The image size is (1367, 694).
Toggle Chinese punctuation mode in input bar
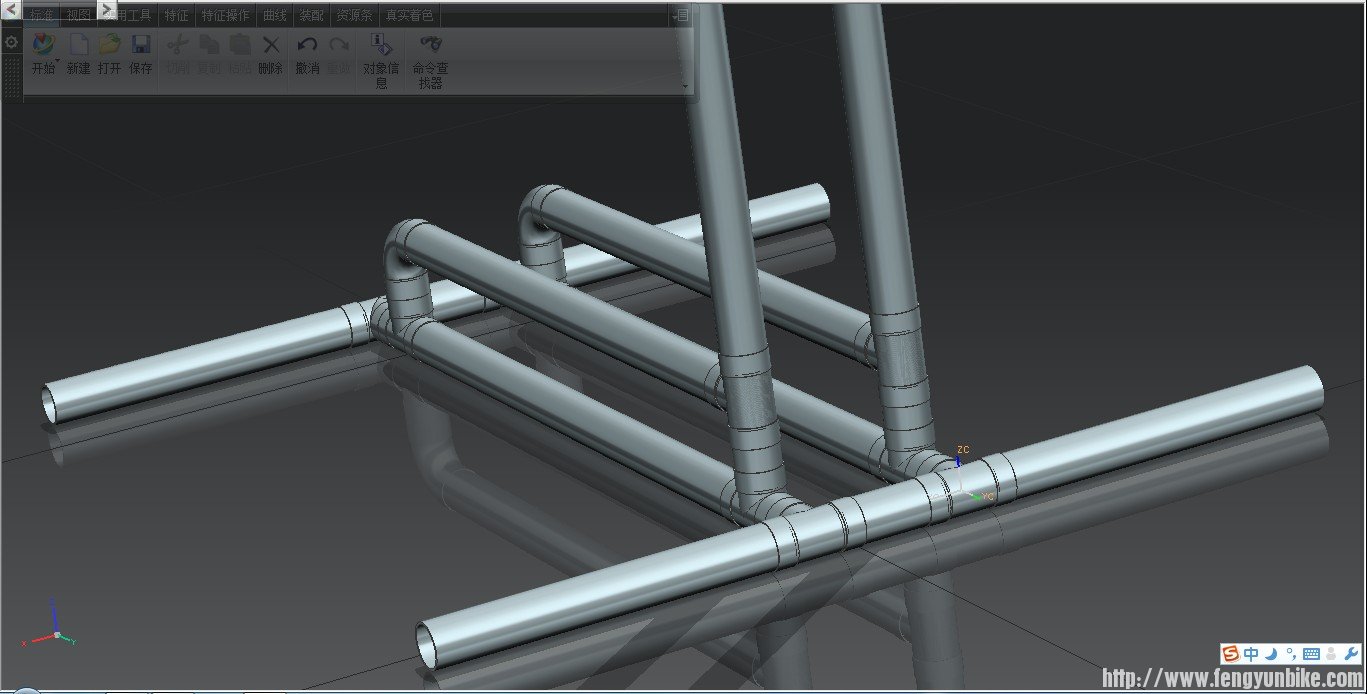pyautogui.click(x=1291, y=654)
